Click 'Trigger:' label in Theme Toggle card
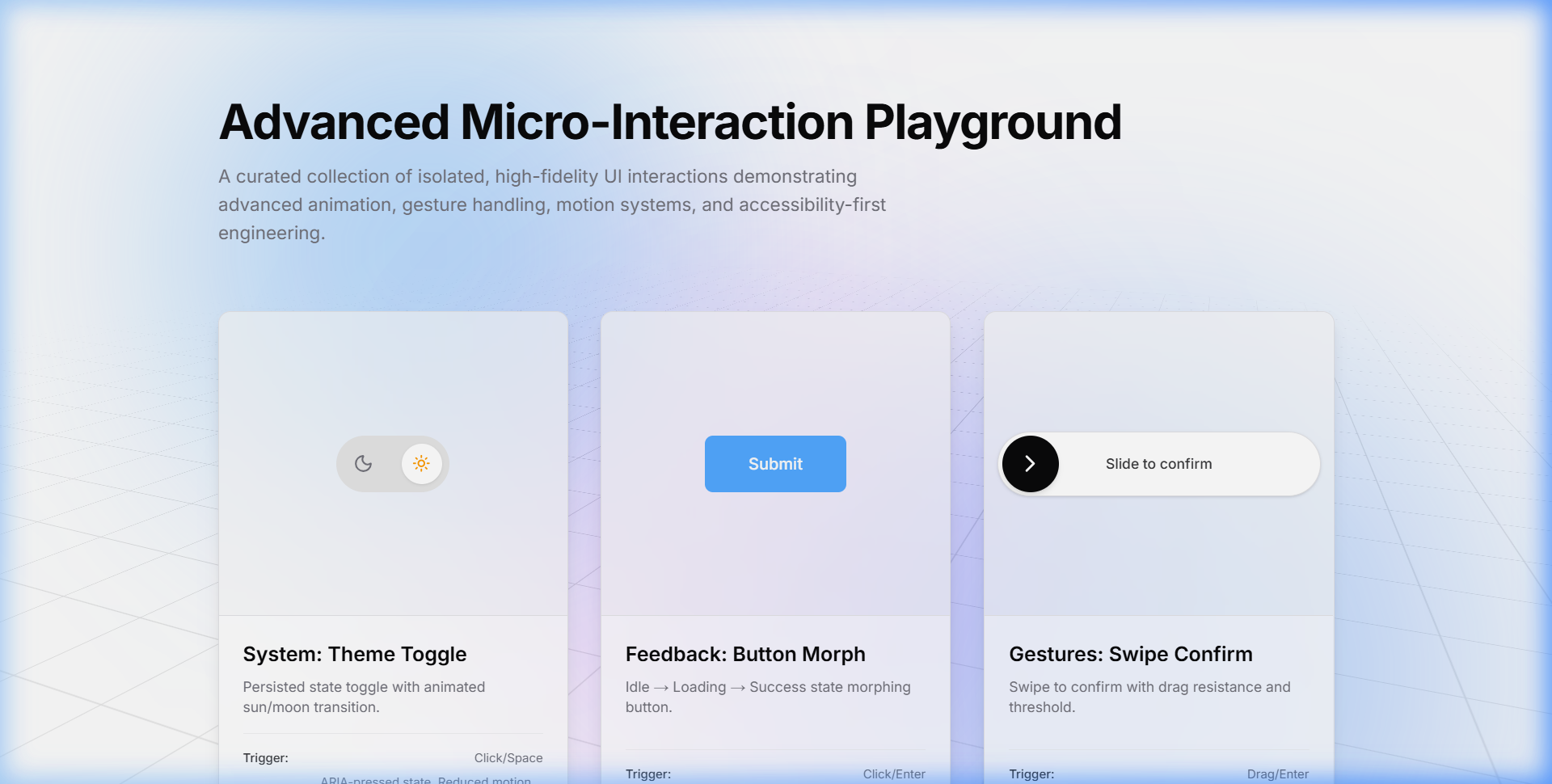 point(266,758)
